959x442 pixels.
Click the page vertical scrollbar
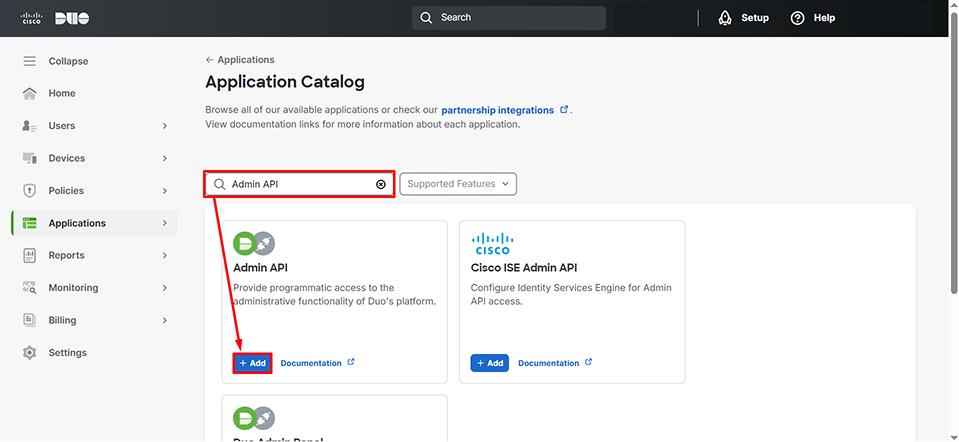click(x=953, y=153)
